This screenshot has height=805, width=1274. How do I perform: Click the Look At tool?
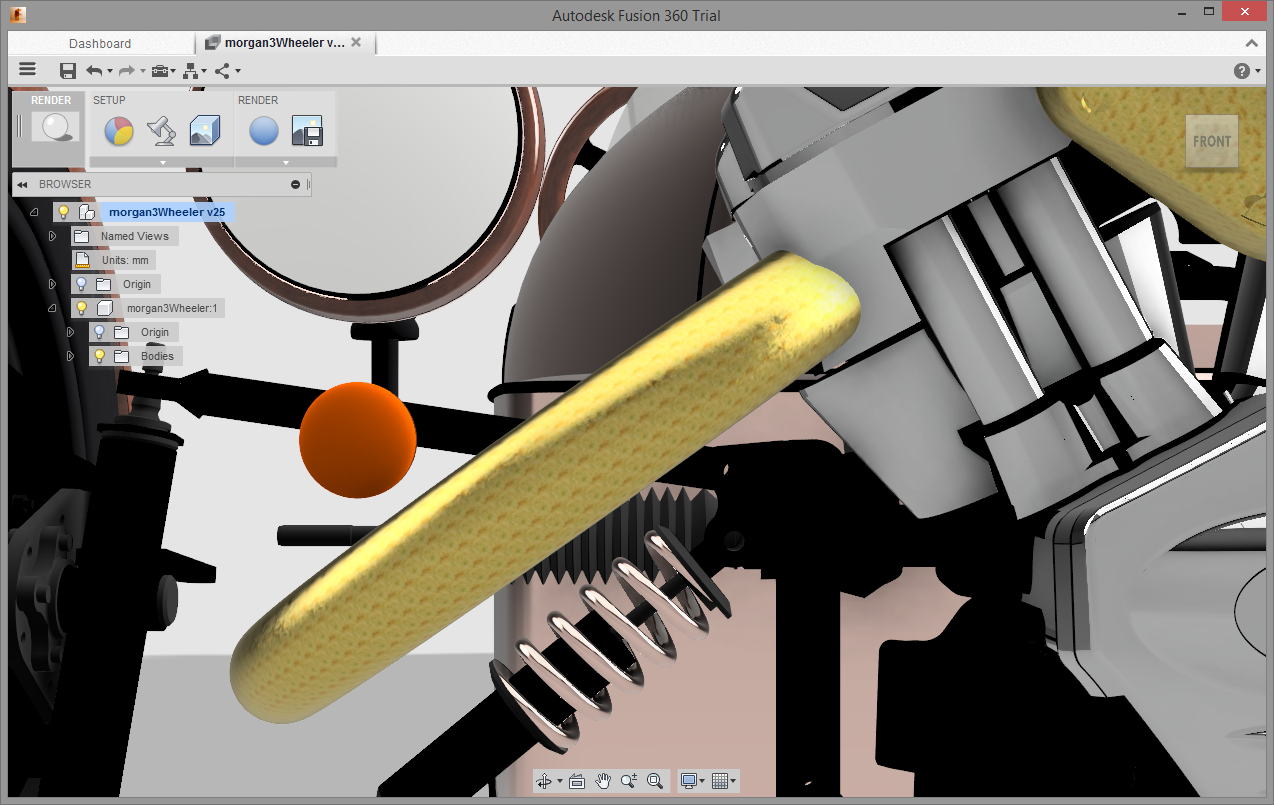[577, 781]
